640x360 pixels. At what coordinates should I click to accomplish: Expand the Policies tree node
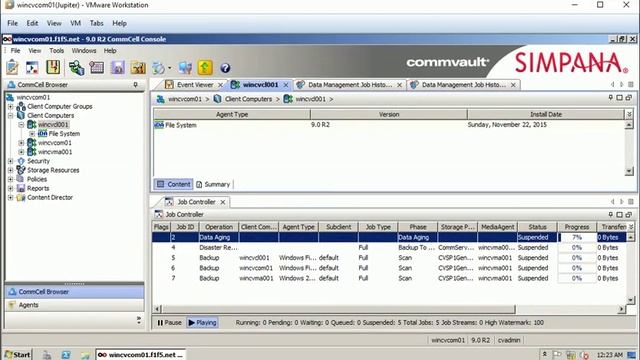pos(11,179)
